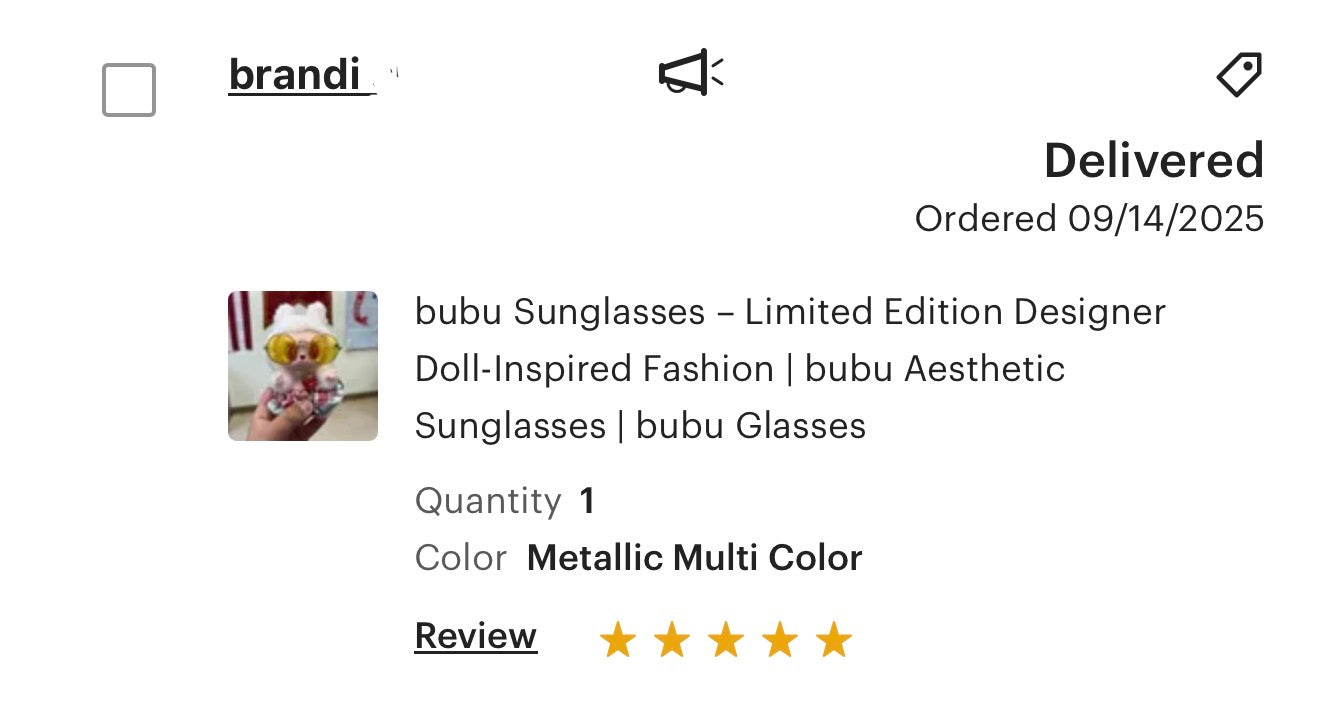Click the fifth rating star
The width and height of the screenshot is (1320, 705).
(x=833, y=637)
